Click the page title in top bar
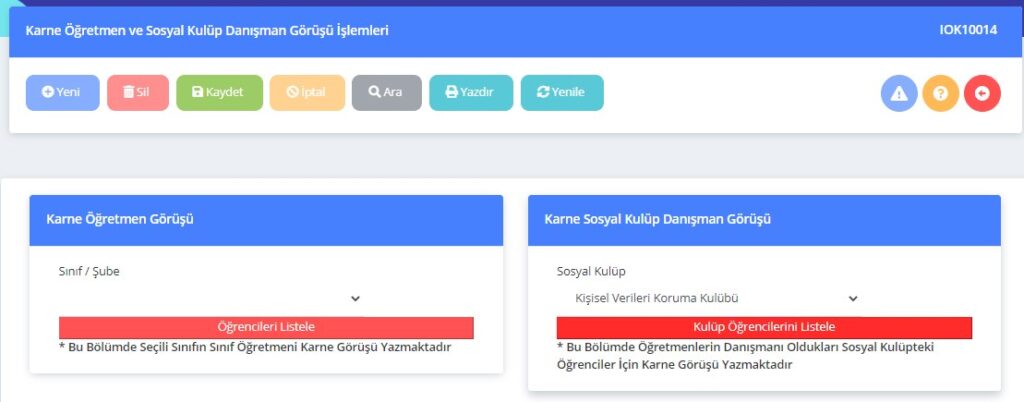 coord(207,31)
